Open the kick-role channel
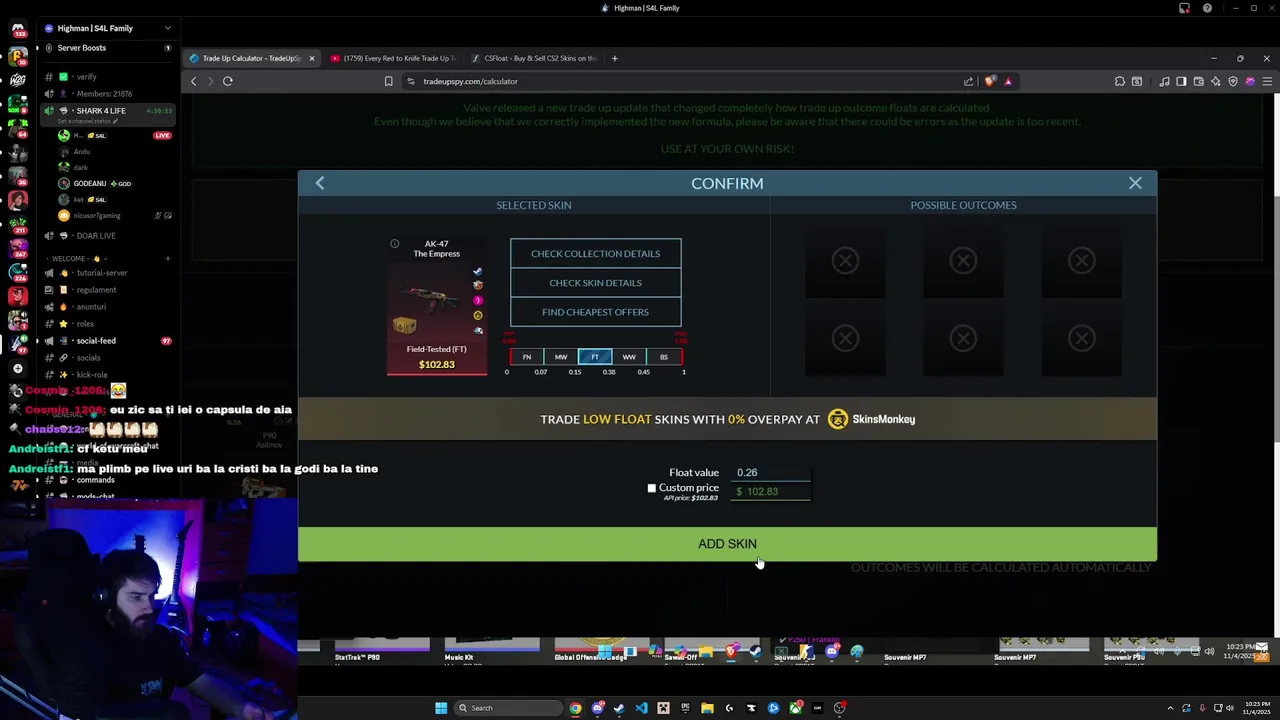Viewport: 1280px width, 720px height. tap(108, 375)
